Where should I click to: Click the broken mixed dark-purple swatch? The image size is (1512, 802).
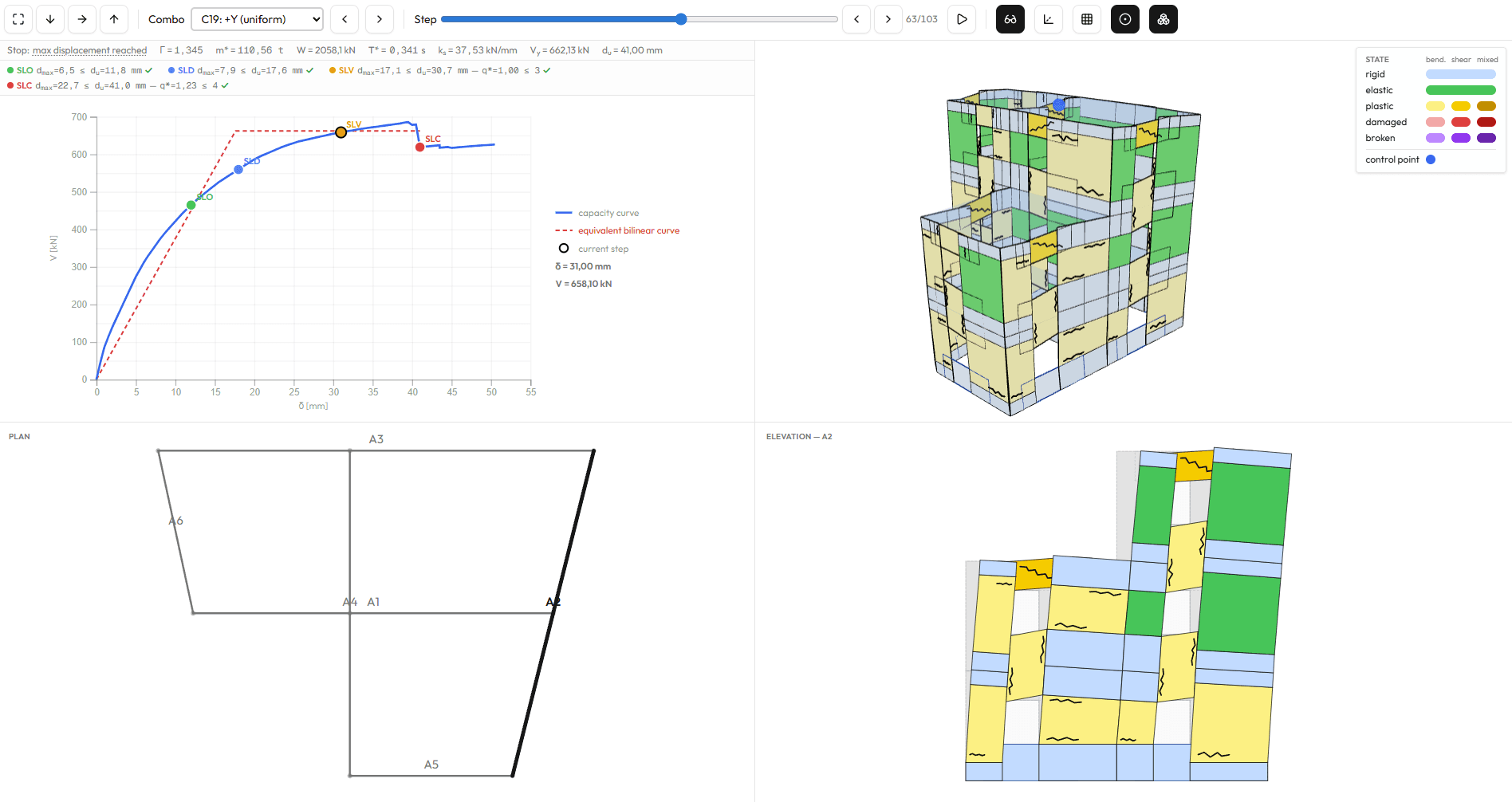coord(1486,138)
